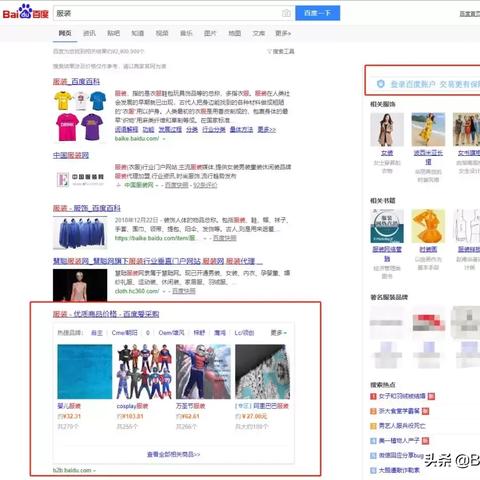Click the 阿里巴巴服装 patterned fabric image

(263, 372)
